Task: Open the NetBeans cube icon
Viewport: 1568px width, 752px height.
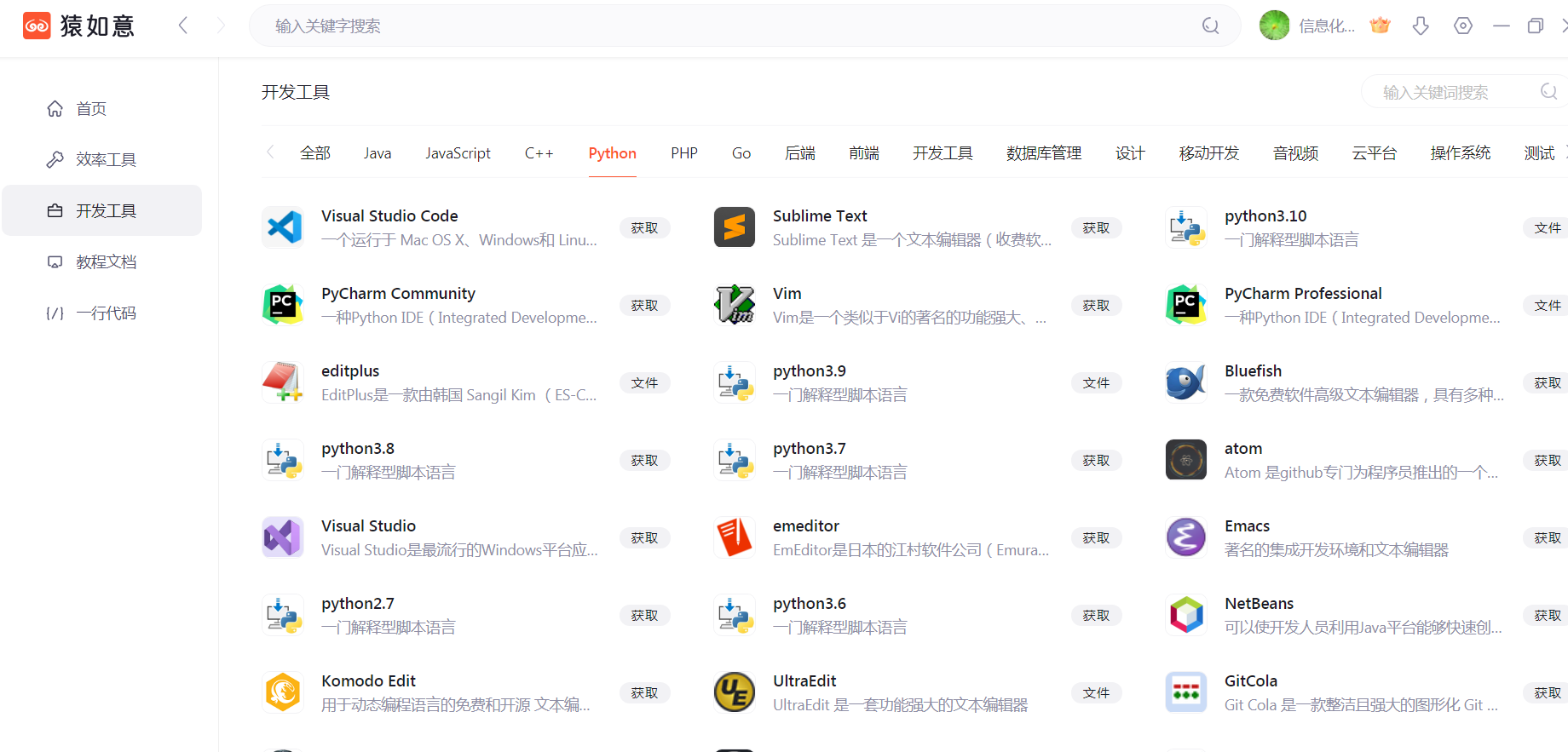Action: click(1186, 615)
